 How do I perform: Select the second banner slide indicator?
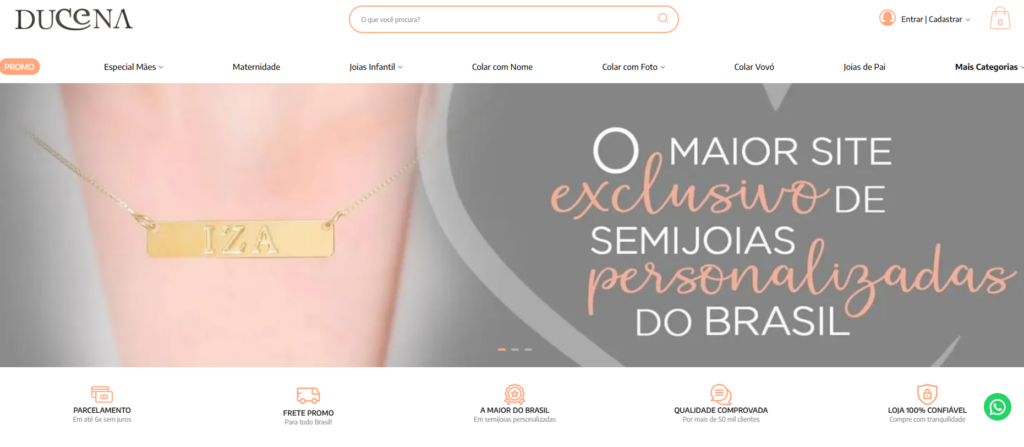(515, 350)
